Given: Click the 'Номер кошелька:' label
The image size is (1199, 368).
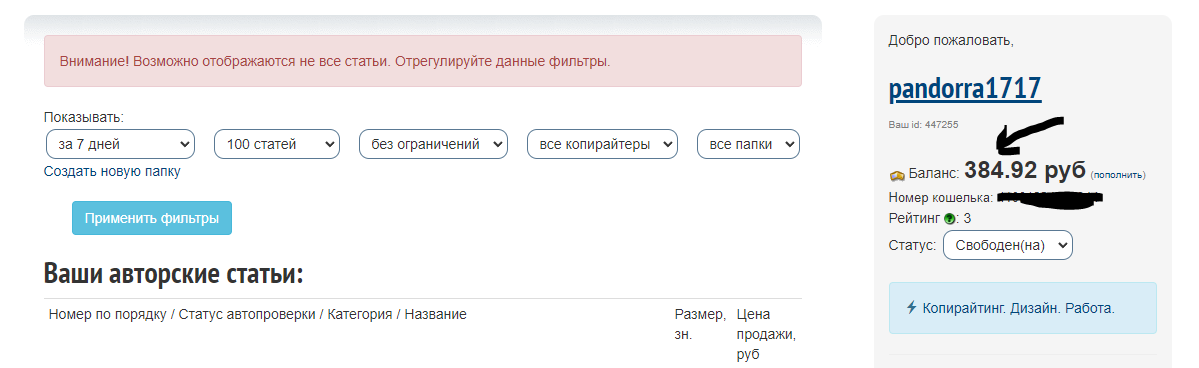Looking at the screenshot, I should 941,197.
